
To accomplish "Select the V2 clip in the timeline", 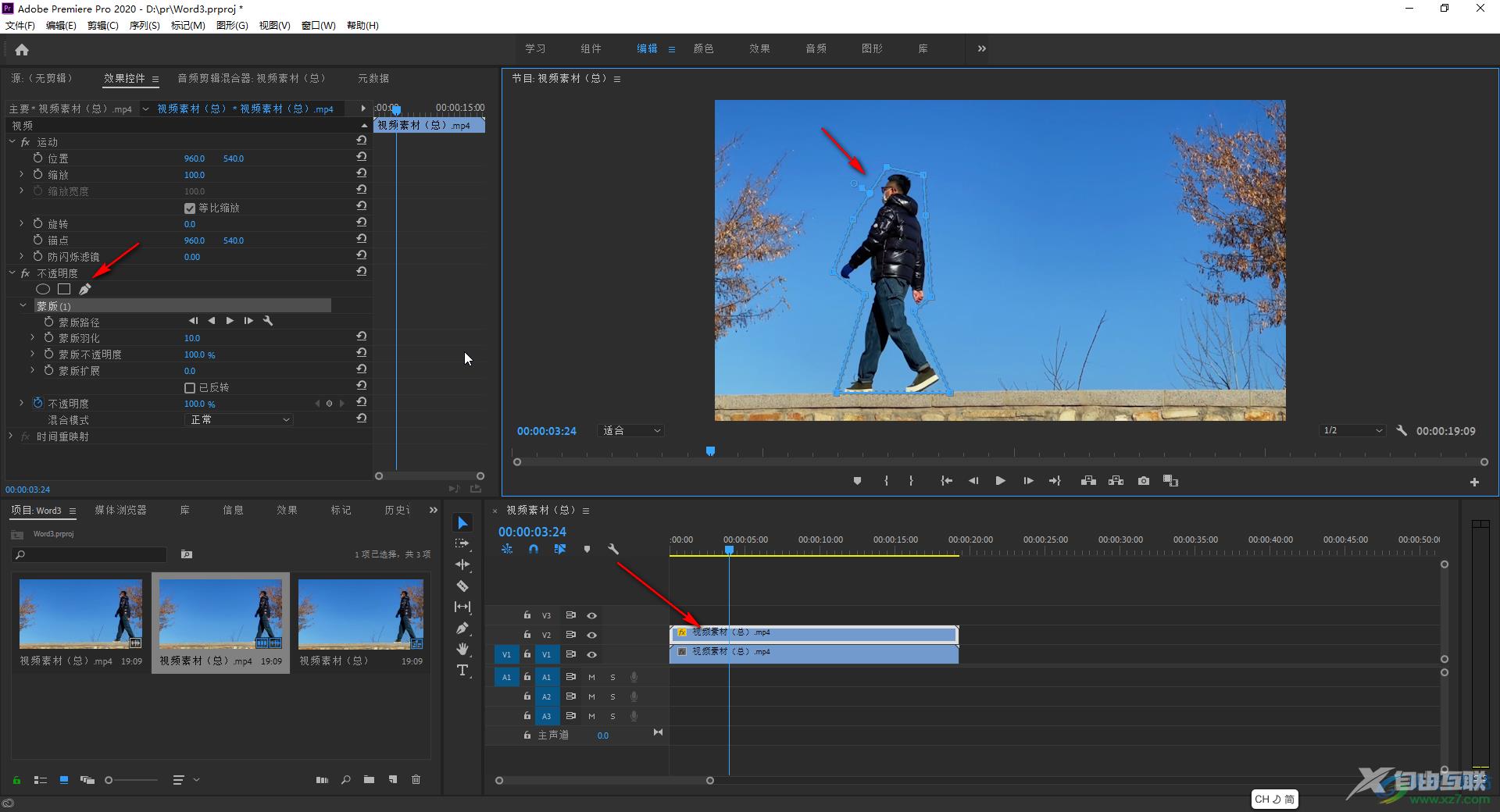I will click(813, 634).
